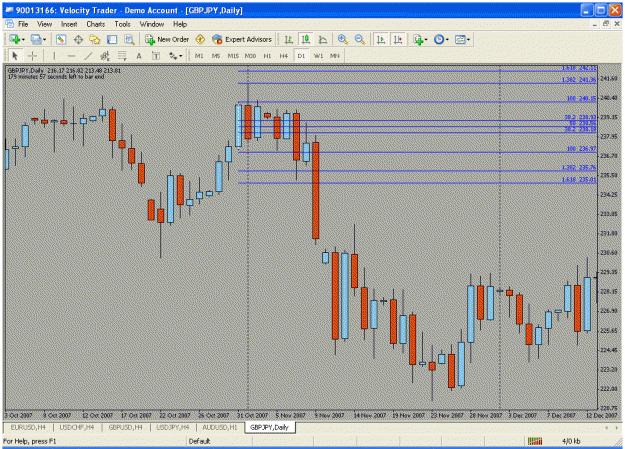This screenshot has height=449, width=625.
Task: Click the document icon left of File menu
Action: [x=10, y=24]
